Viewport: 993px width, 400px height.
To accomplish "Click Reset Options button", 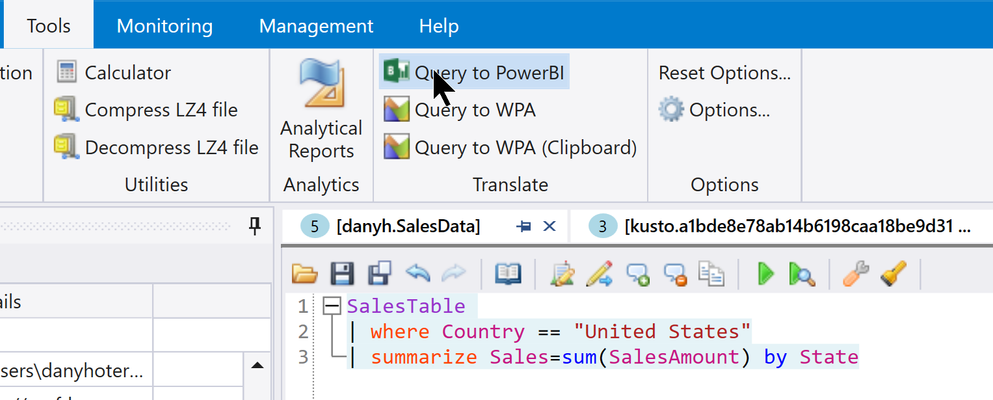I will point(724,73).
